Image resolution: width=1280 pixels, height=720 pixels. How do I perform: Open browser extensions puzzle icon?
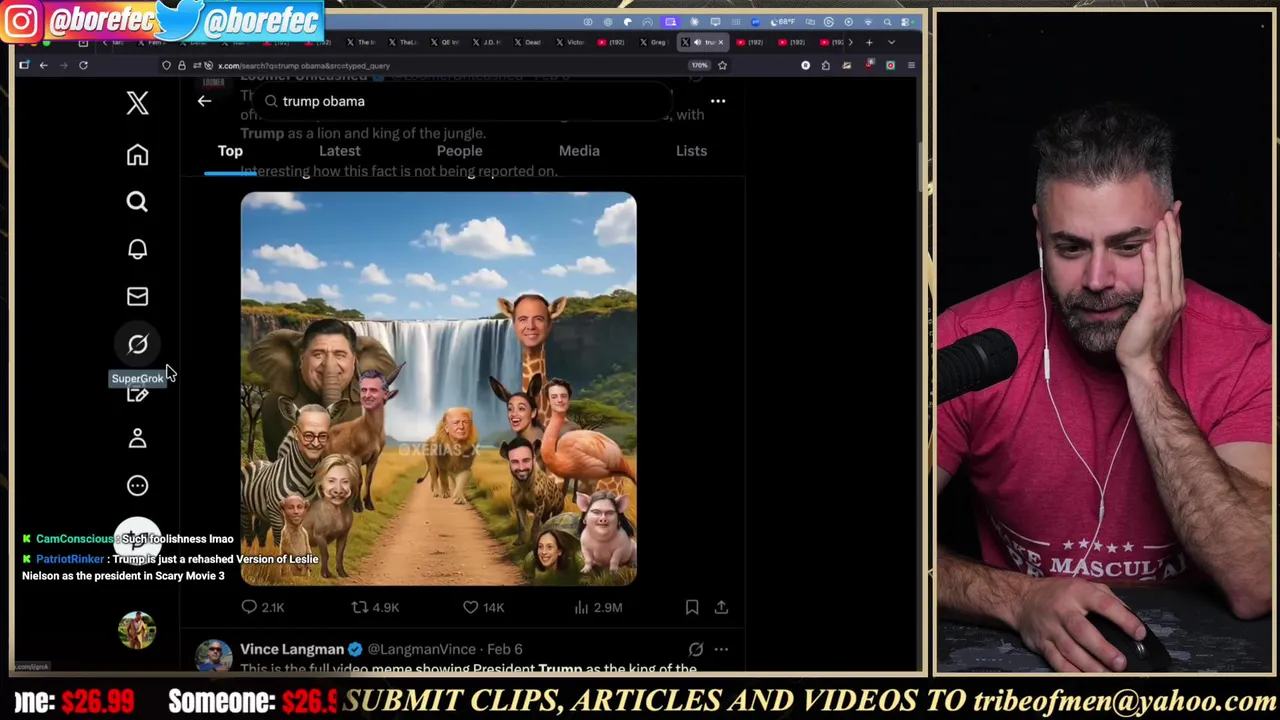tap(825, 65)
